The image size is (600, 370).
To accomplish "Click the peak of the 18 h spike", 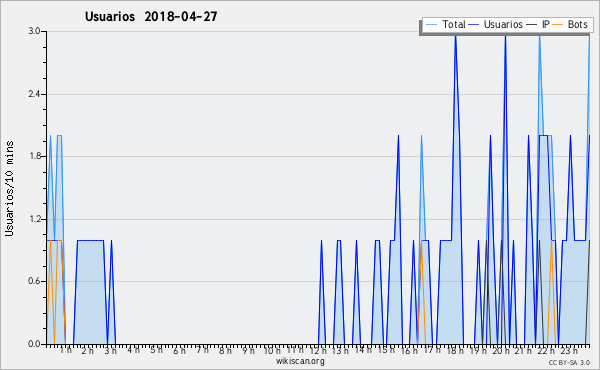I will [455, 36].
